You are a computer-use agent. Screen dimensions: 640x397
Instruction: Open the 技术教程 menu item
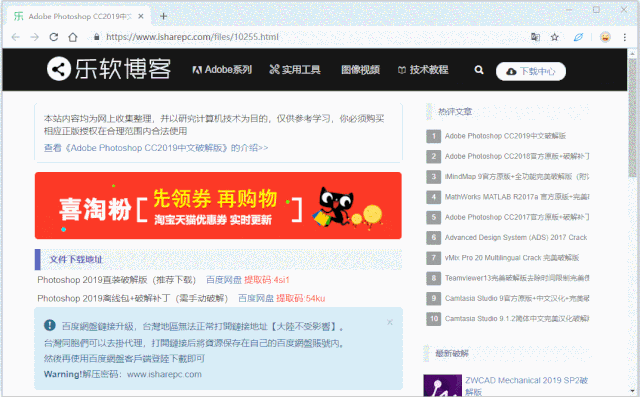pyautogui.click(x=423, y=70)
